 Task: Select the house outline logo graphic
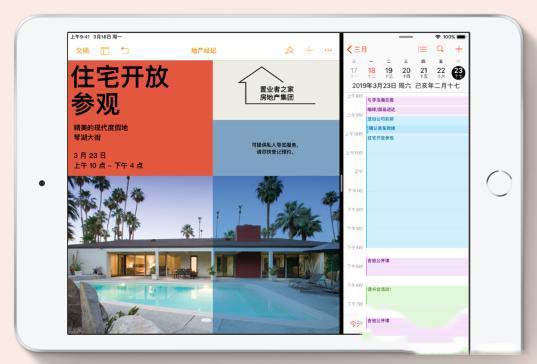click(x=276, y=85)
